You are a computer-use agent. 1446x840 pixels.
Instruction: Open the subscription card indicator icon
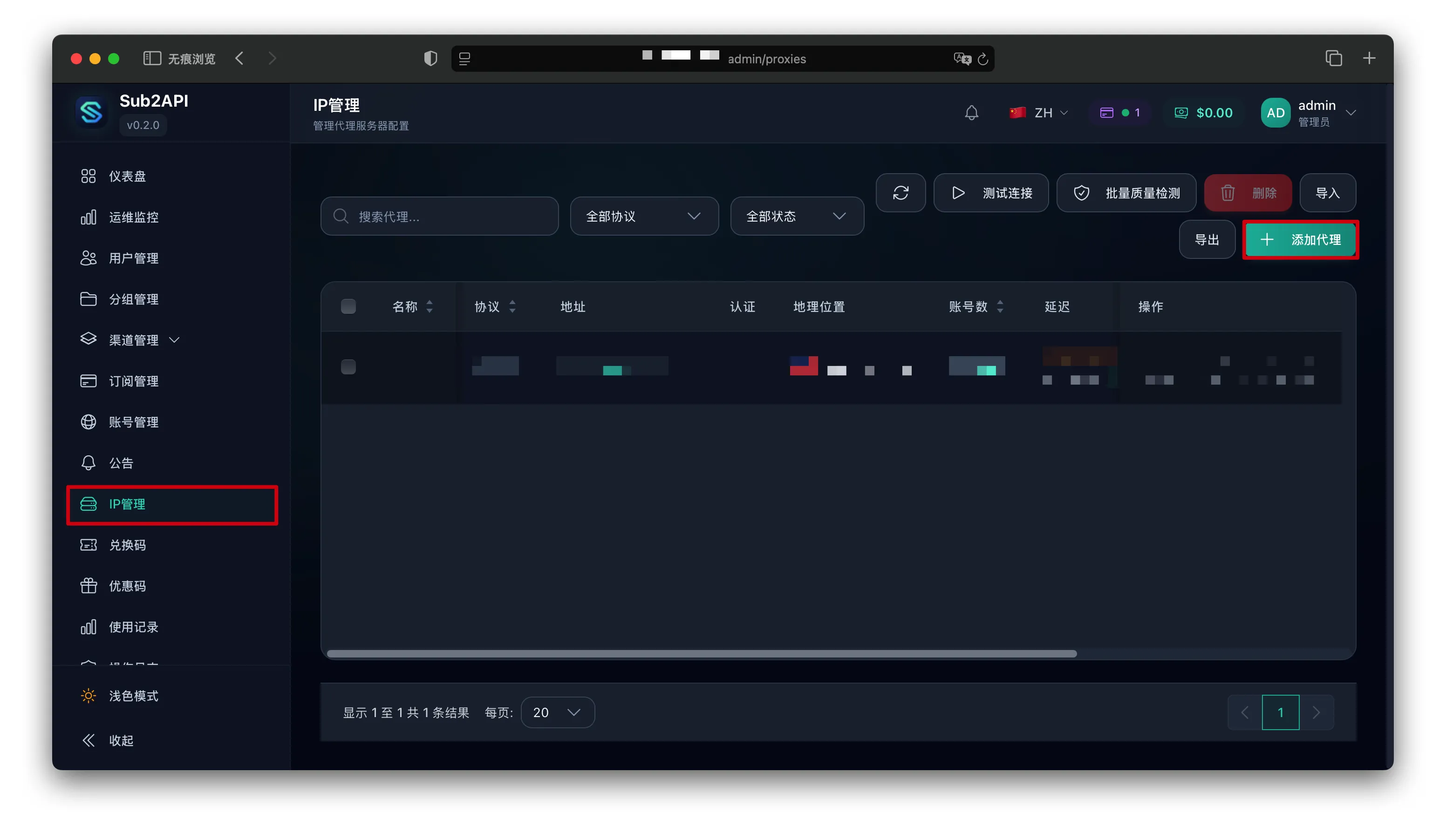click(x=1107, y=113)
